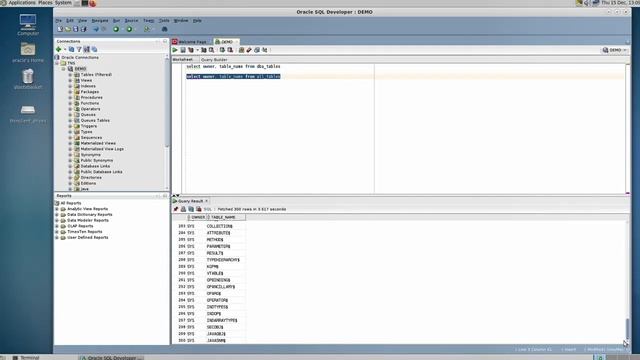Click Terminal in the bottom taskbar
The image size is (640, 360).
[27, 358]
